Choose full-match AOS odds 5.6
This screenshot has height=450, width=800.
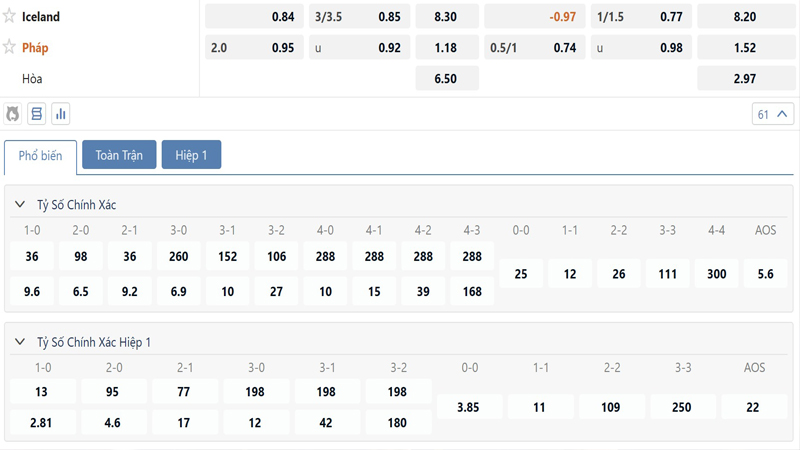[766, 273]
